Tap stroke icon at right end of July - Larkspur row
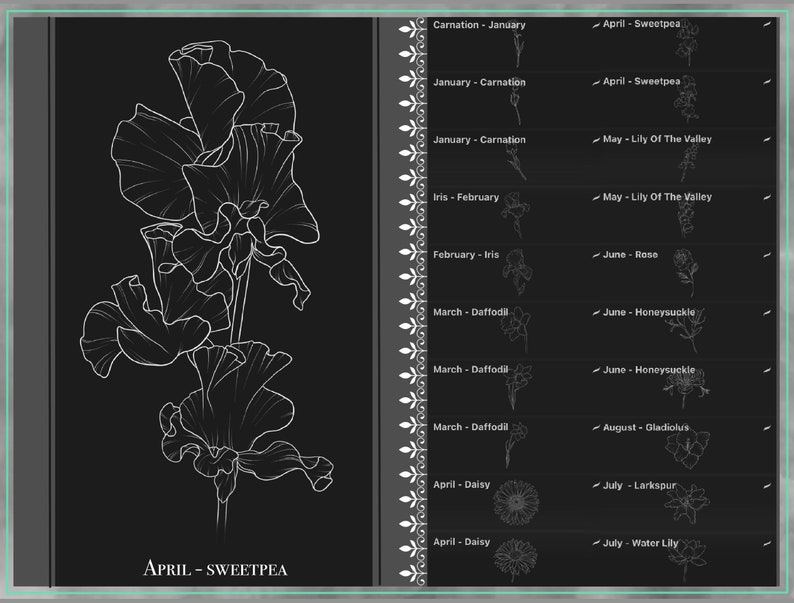Viewport: 794px width, 603px height. [x=767, y=486]
